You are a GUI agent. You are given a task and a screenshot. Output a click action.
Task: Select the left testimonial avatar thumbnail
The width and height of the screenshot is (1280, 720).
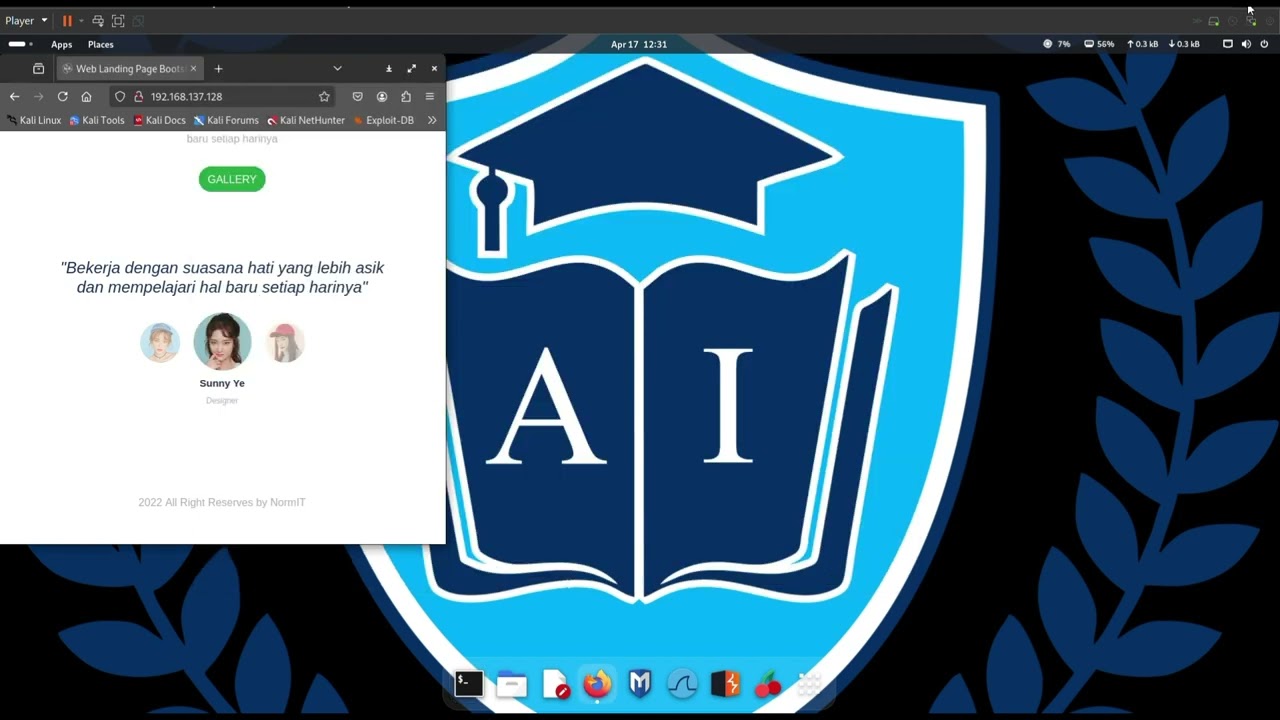[160, 343]
